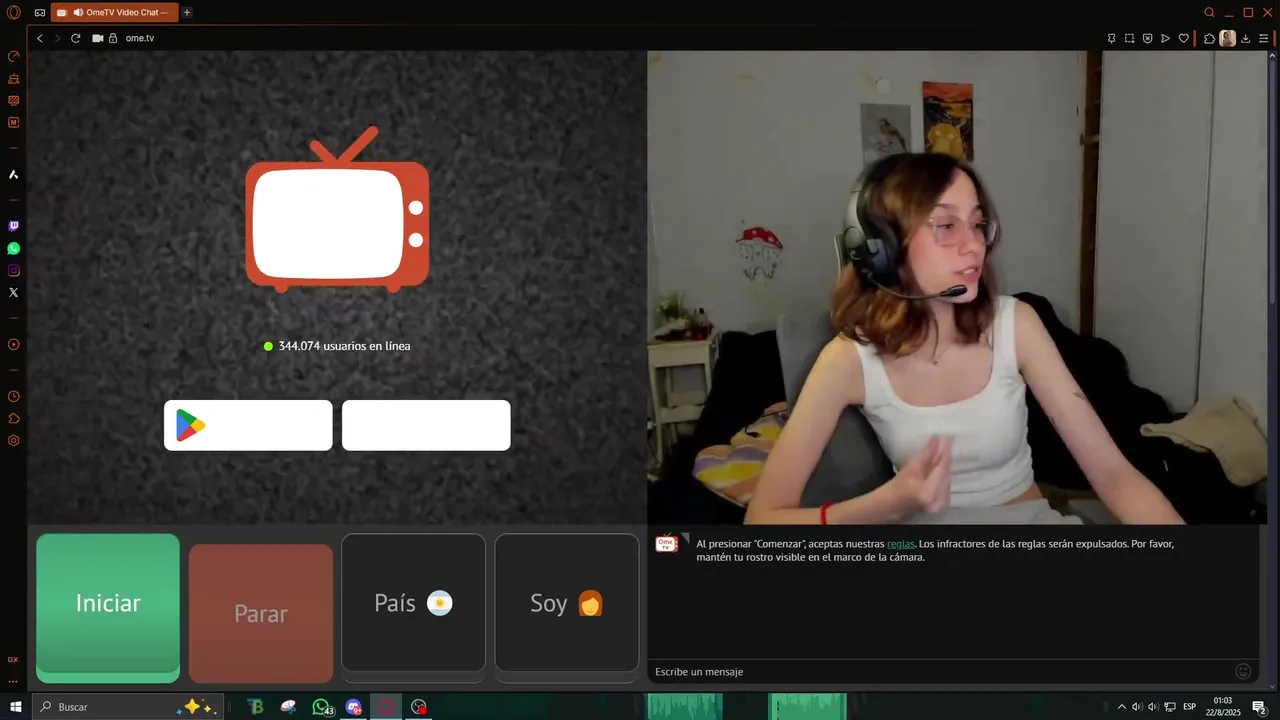Open the Windows notifications center

(1259, 707)
